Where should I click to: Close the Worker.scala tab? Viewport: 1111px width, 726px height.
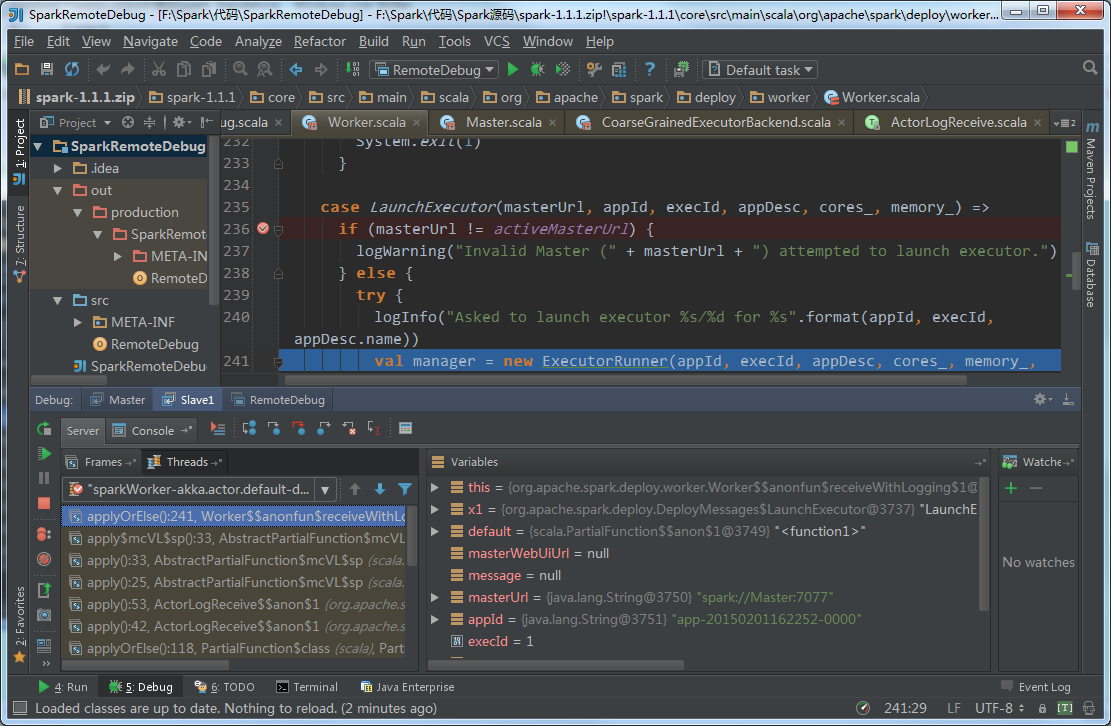pos(417,123)
